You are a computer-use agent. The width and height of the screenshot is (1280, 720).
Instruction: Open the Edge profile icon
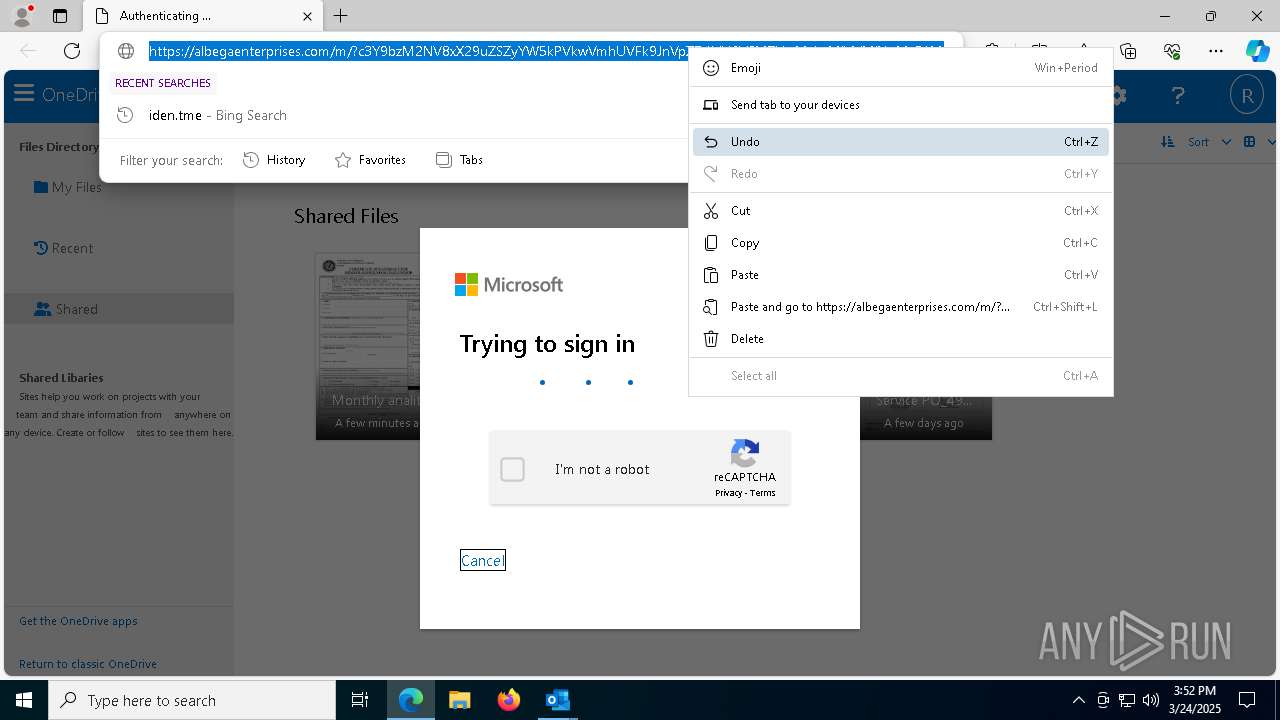point(21,16)
